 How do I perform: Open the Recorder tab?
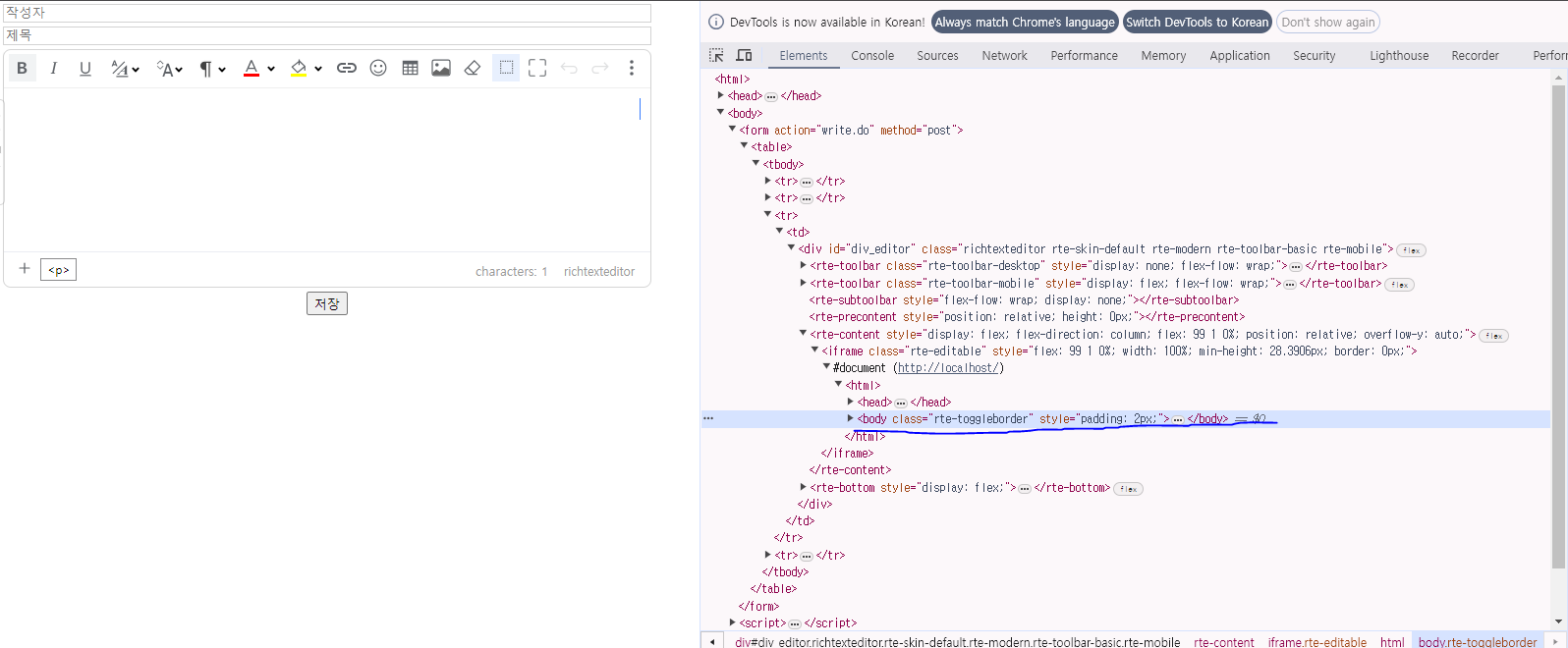click(x=1475, y=56)
